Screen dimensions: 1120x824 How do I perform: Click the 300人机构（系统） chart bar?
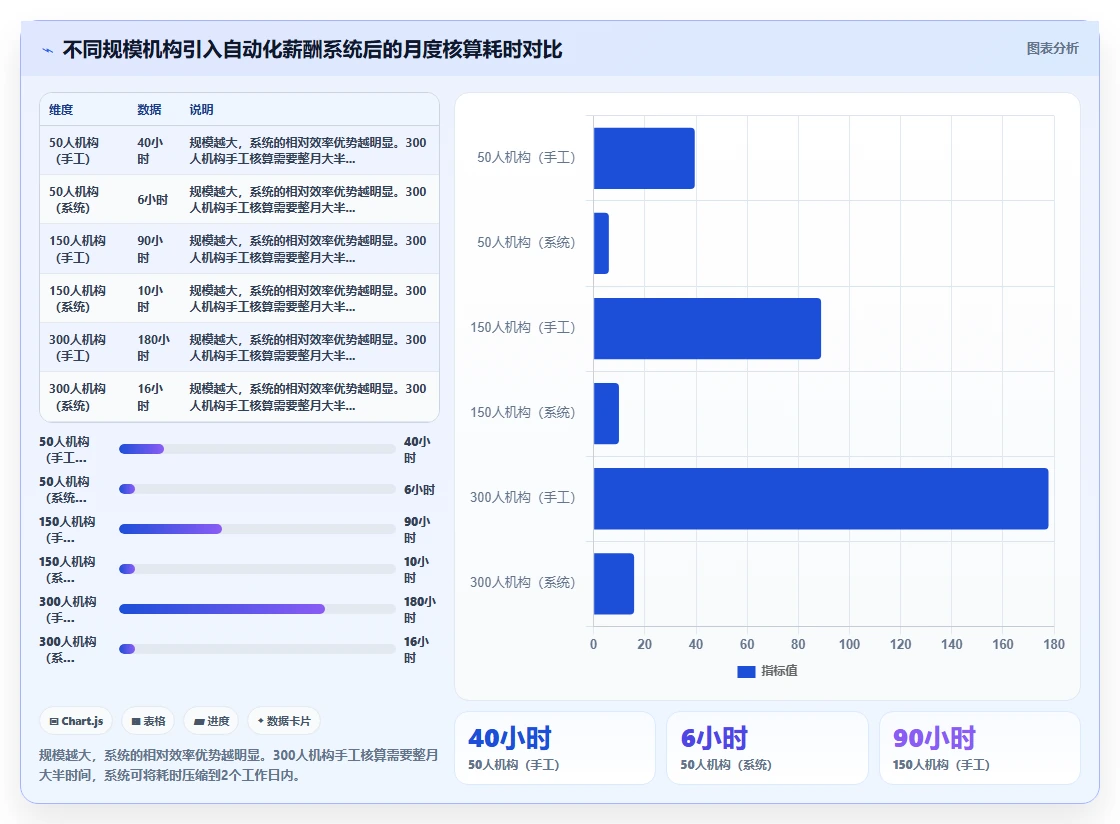(614, 583)
